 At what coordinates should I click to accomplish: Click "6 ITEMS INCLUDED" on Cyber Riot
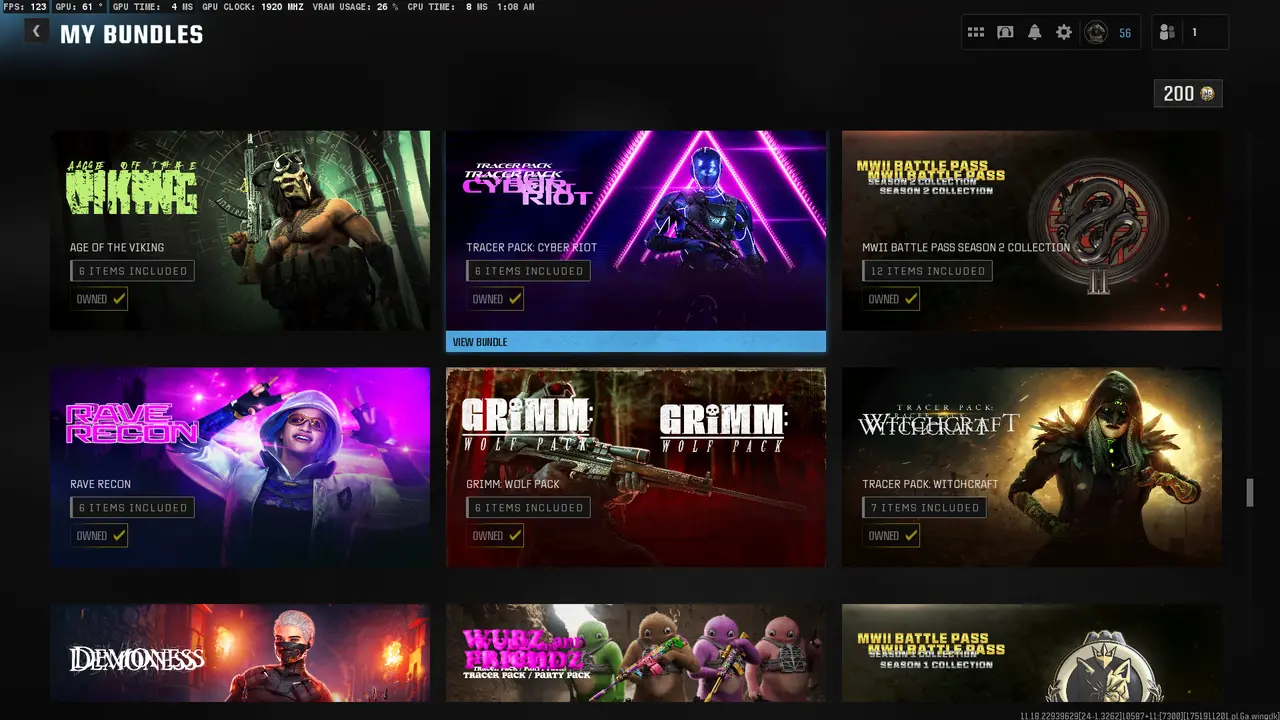tap(528, 271)
